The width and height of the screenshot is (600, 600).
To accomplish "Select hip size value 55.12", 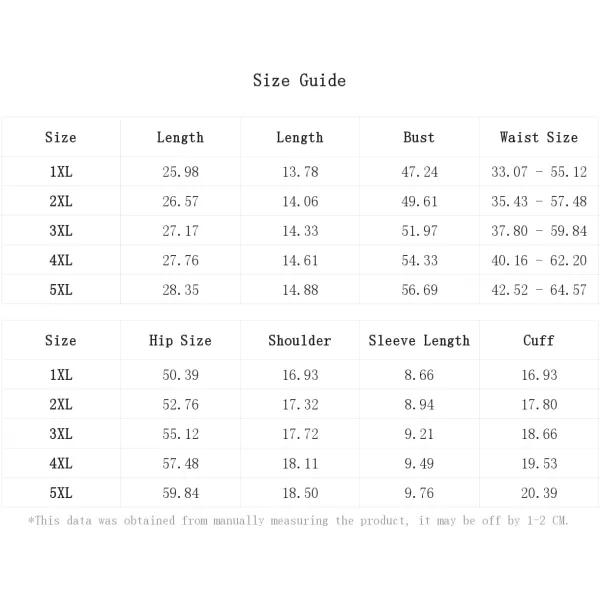I will pos(181,434).
